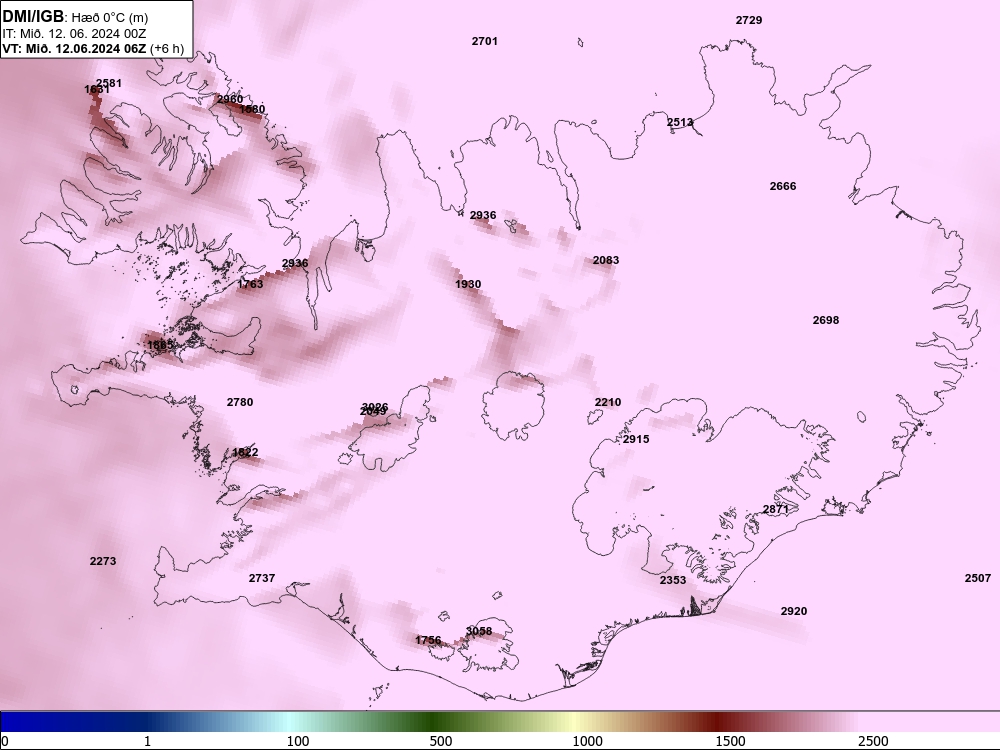Select the 2737 height value
The image size is (1000, 750).
tap(261, 578)
